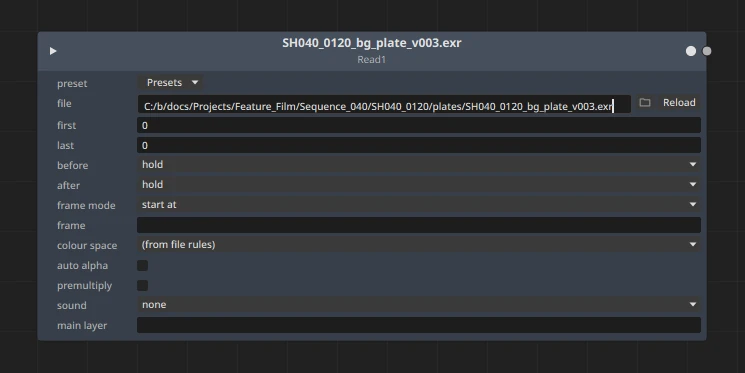The height and width of the screenshot is (373, 745).
Task: Click the empty frame input field
Action: tap(419, 225)
